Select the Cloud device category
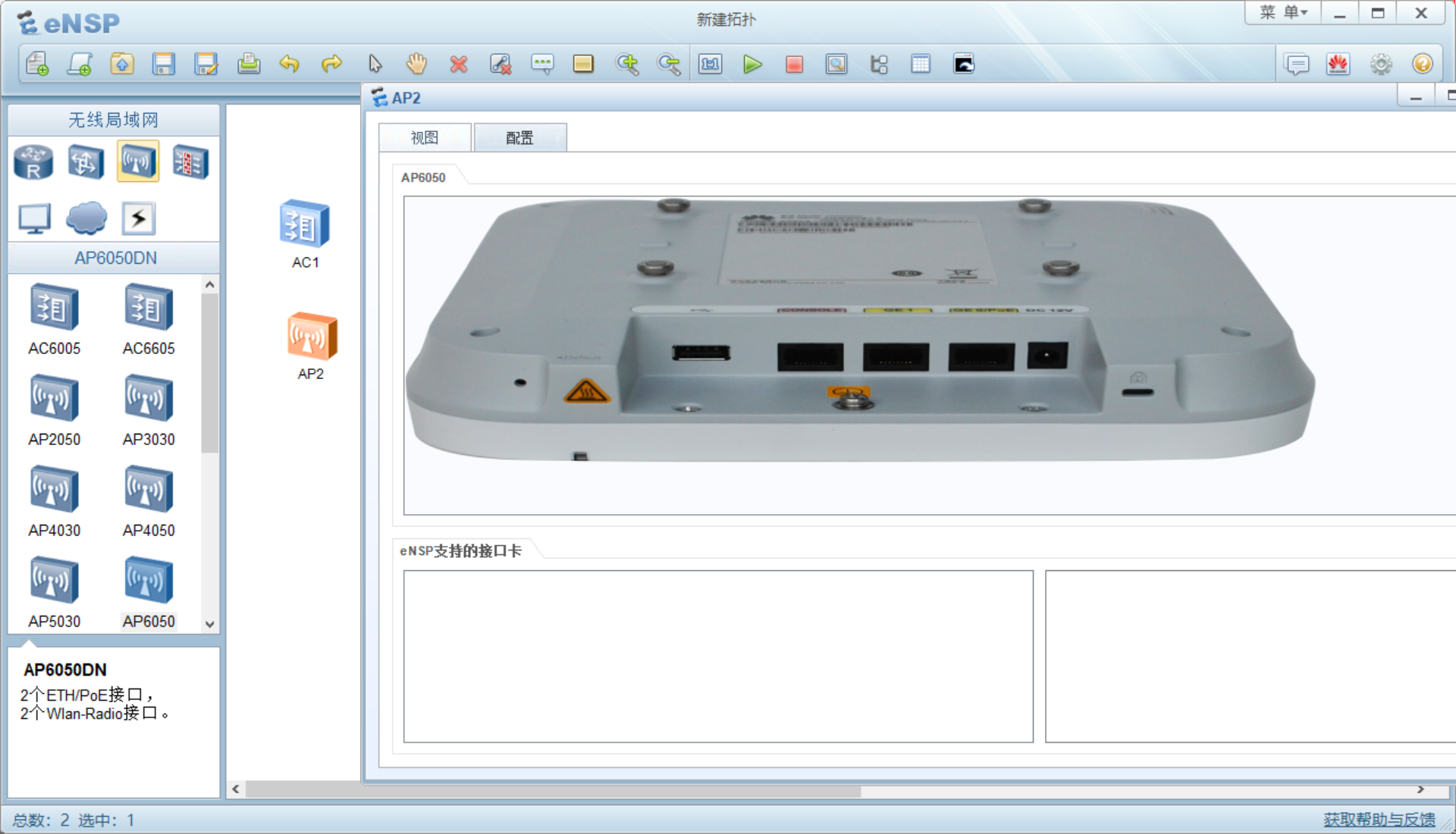Screen dimensions: 1456x834 86,218
